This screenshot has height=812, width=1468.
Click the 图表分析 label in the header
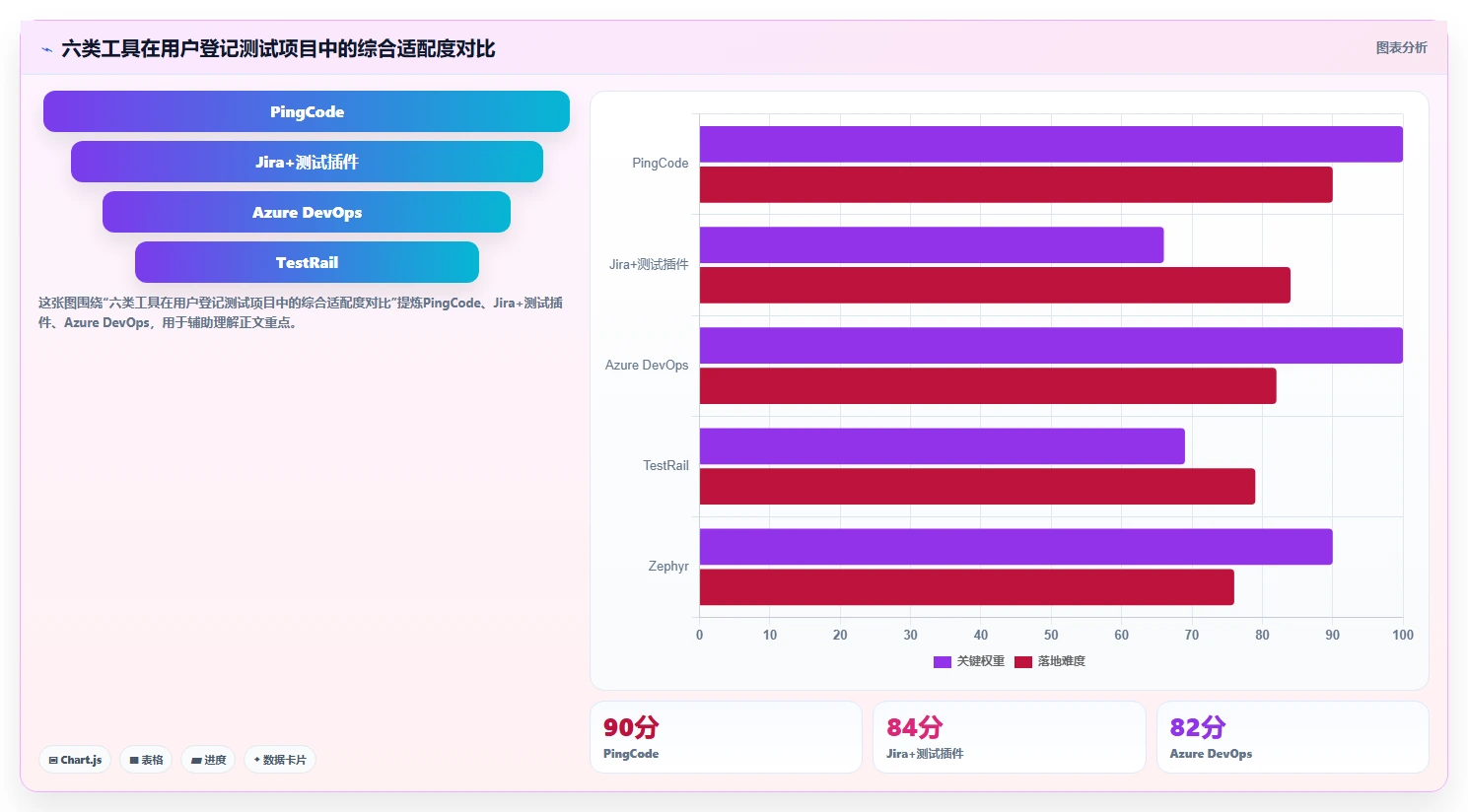click(x=1401, y=47)
